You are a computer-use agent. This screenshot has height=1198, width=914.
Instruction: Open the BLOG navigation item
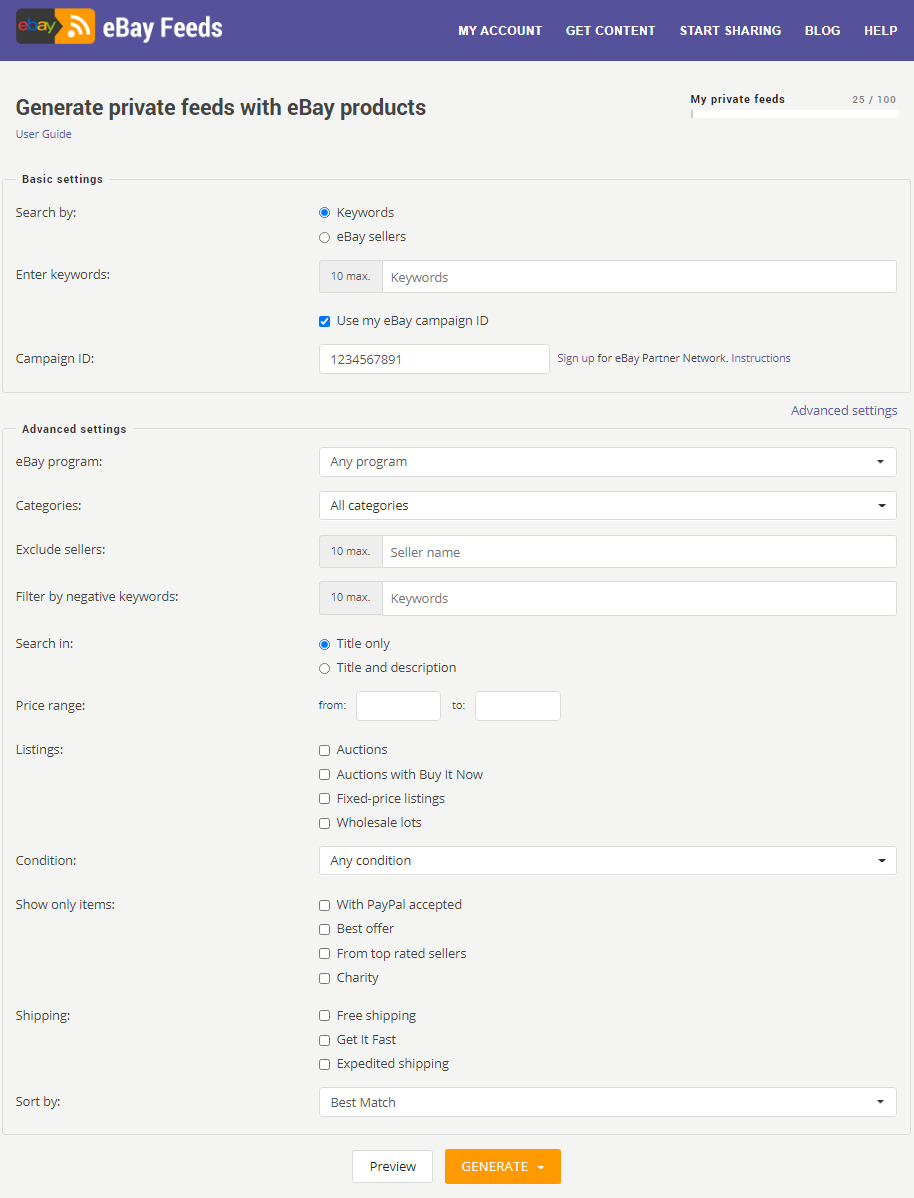coord(822,31)
